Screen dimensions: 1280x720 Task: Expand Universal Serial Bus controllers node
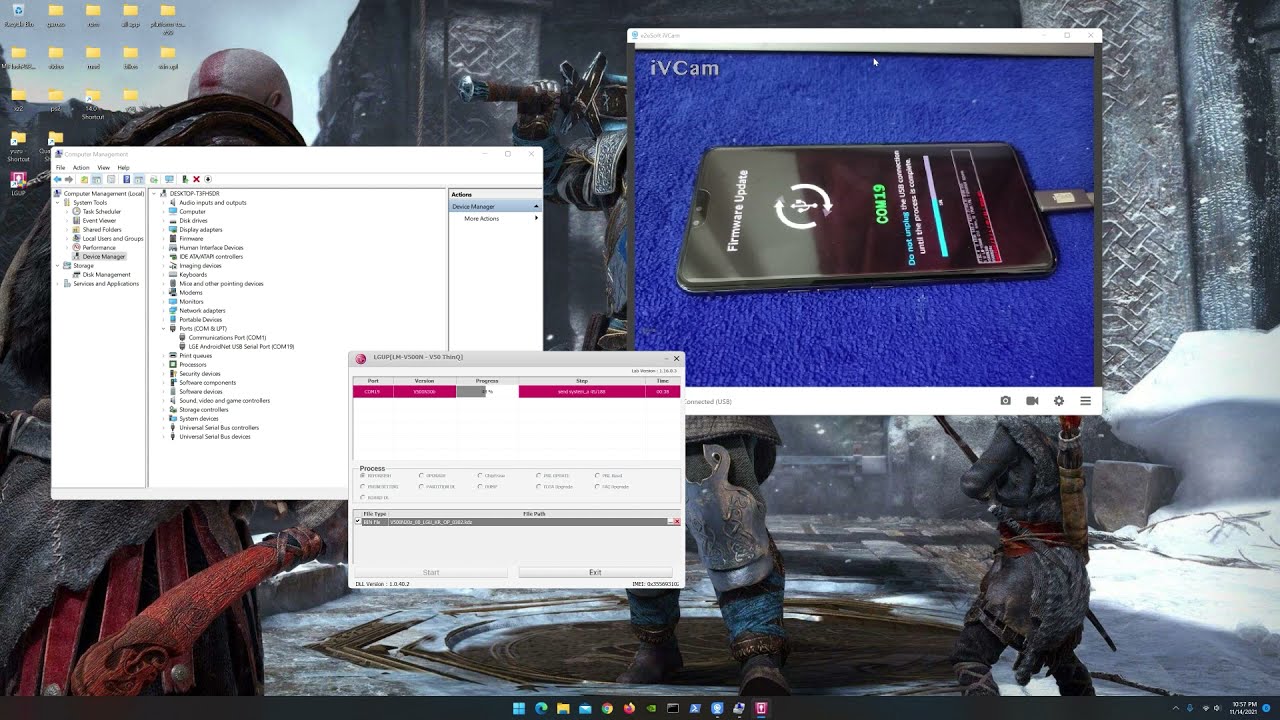tap(164, 428)
